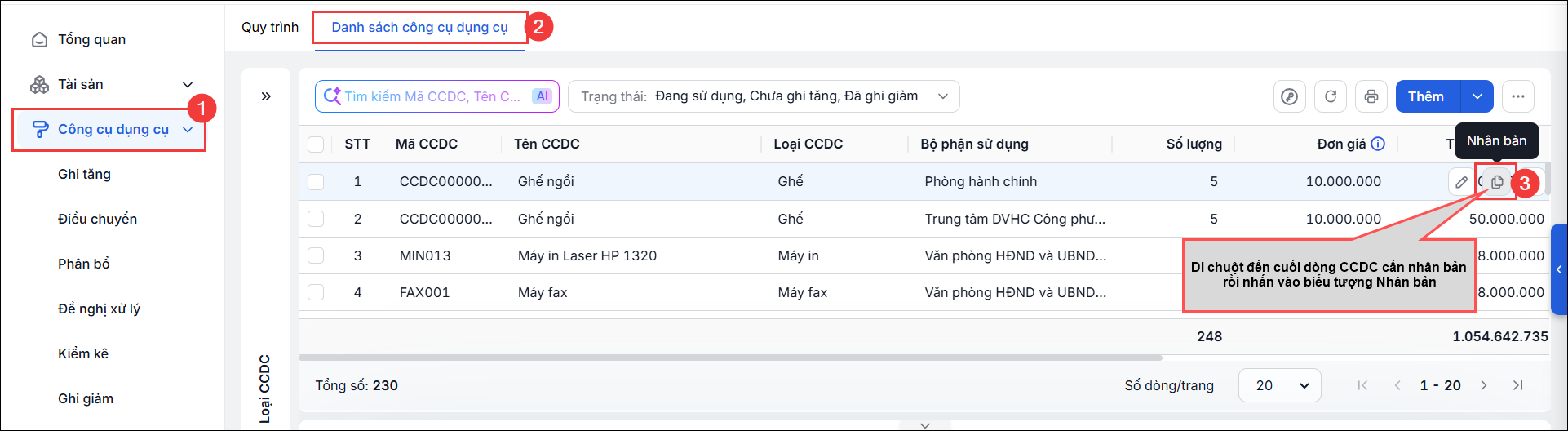Switch to the Quy trình tab
The width and height of the screenshot is (1568, 431).
click(270, 27)
